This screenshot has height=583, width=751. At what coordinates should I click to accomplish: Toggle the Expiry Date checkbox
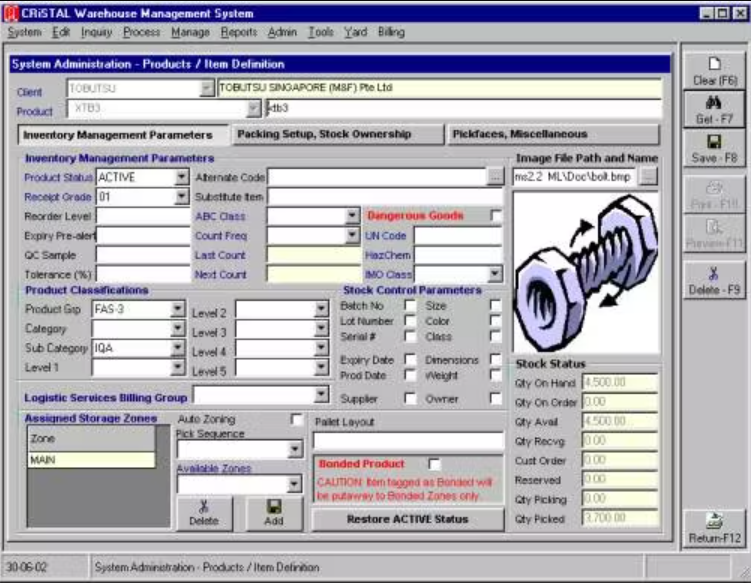410,359
